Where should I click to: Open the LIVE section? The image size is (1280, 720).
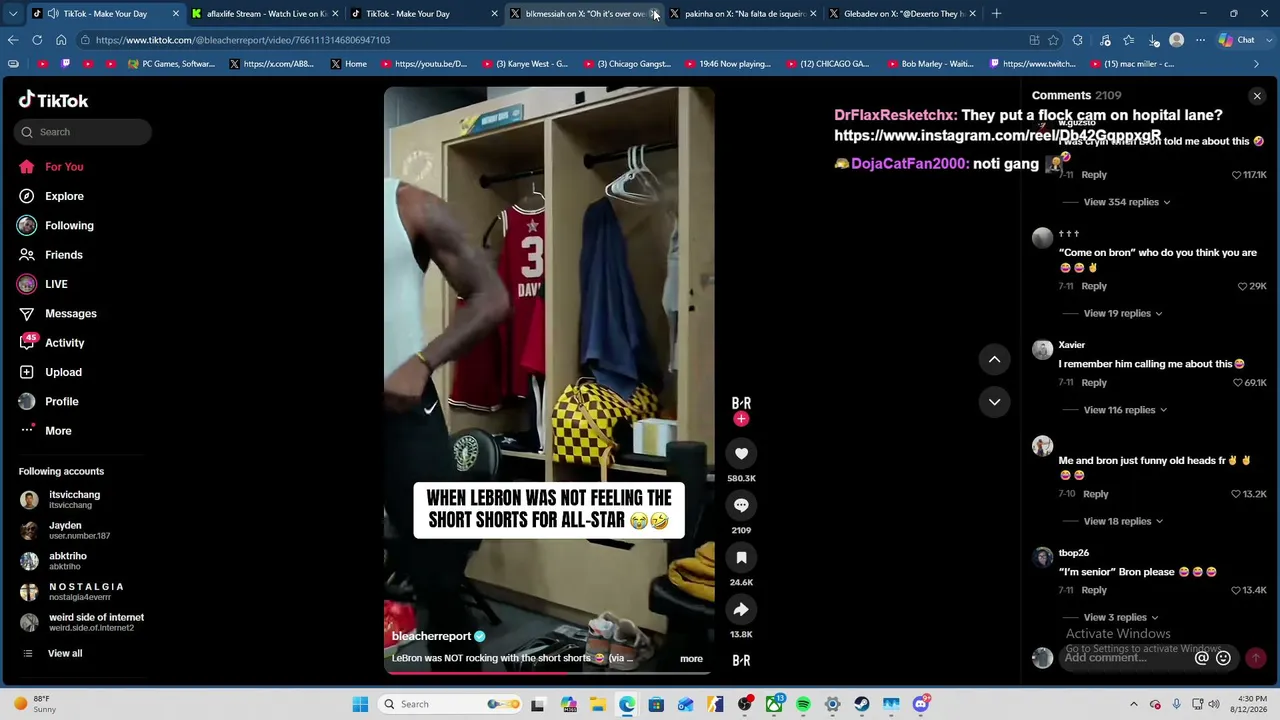pos(56,284)
